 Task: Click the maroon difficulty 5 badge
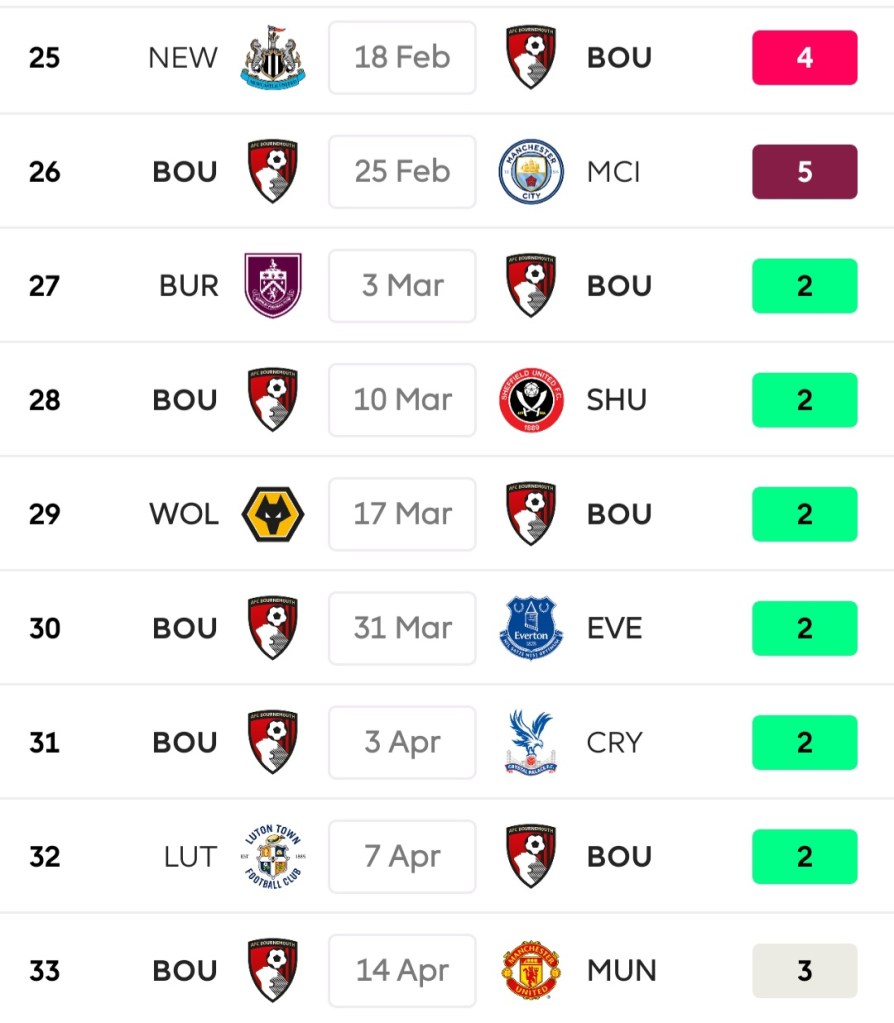pos(804,172)
